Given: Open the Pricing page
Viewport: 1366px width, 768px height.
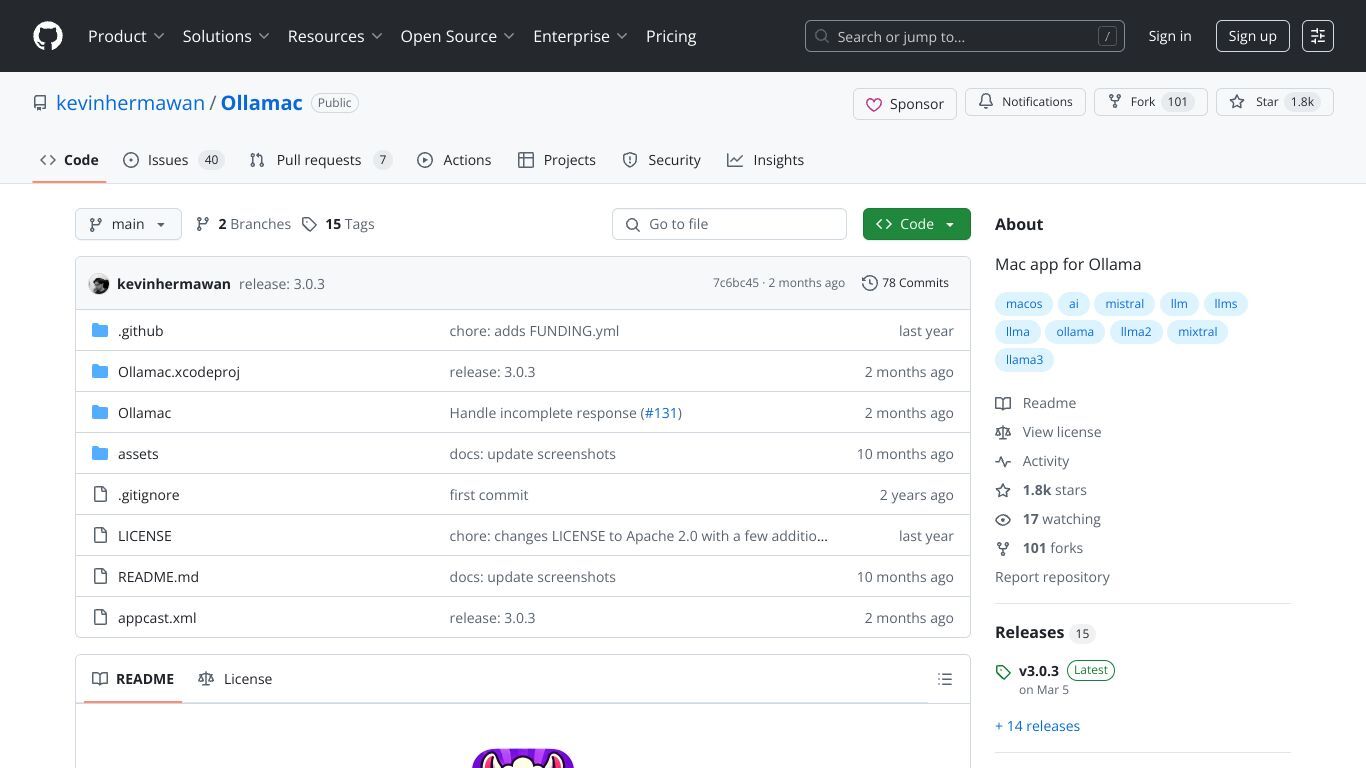Looking at the screenshot, I should pos(671,36).
